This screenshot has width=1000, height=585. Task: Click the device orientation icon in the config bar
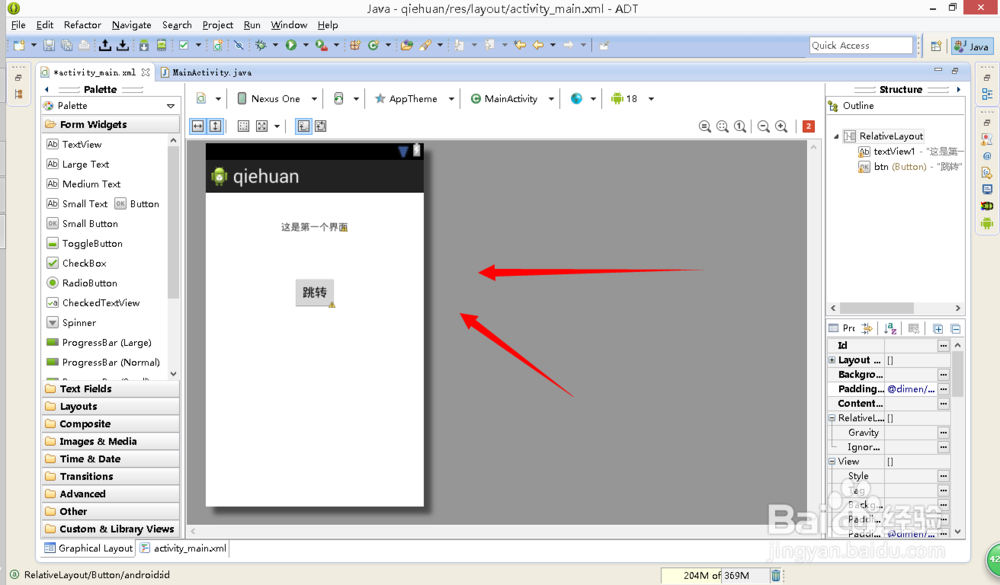coord(340,99)
